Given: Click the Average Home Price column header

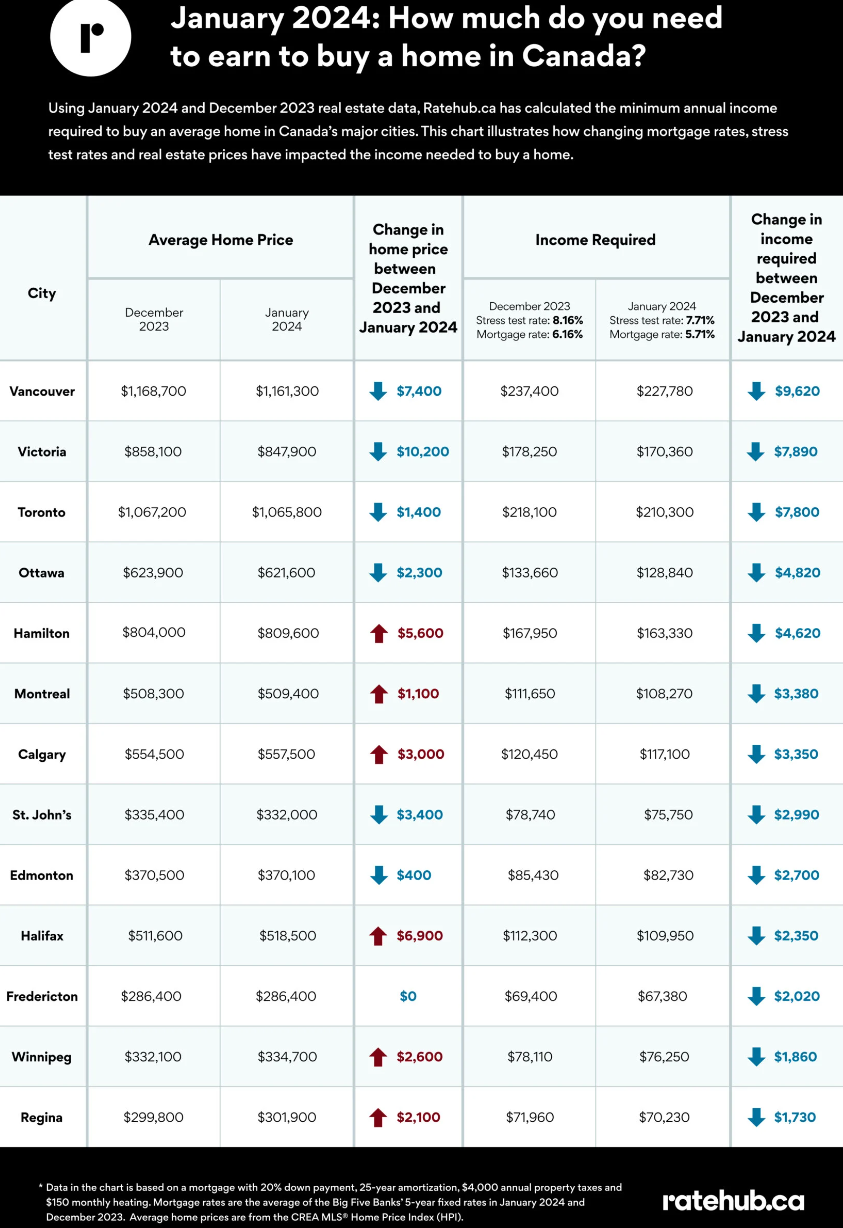Looking at the screenshot, I should [x=221, y=239].
